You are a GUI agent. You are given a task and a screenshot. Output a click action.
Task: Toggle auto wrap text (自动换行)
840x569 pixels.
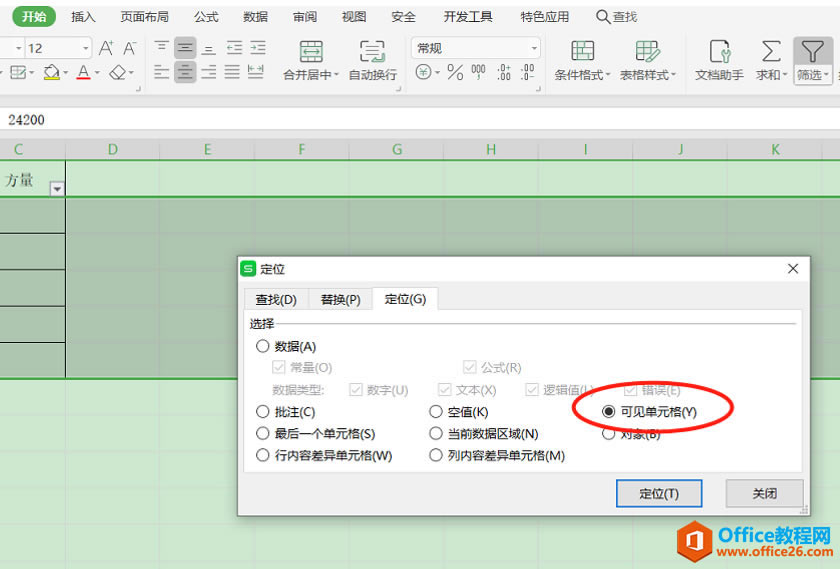(x=372, y=60)
